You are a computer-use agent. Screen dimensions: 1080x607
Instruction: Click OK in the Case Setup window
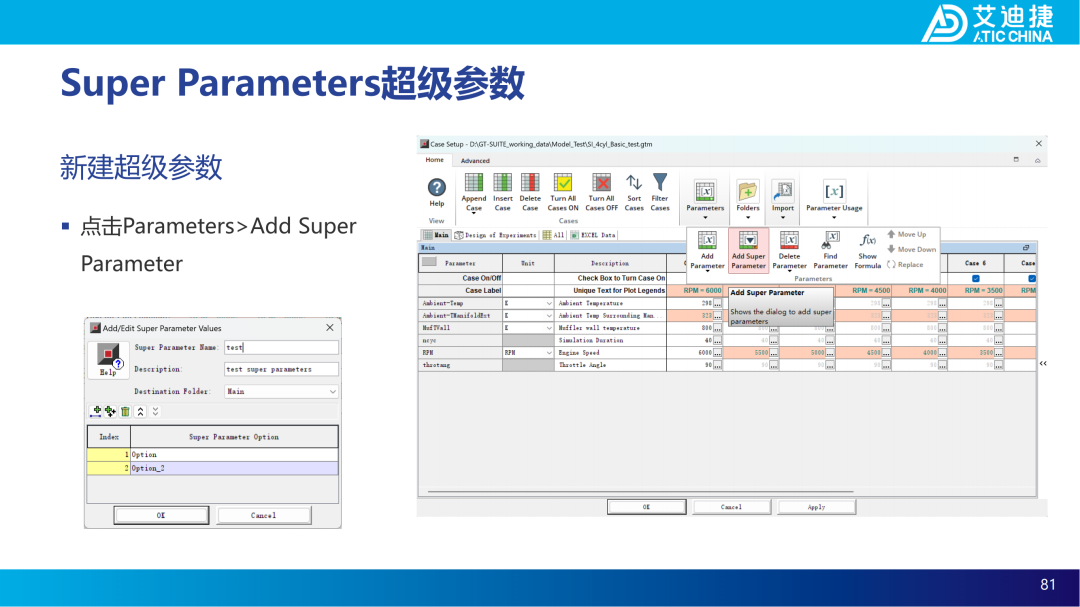(646, 507)
